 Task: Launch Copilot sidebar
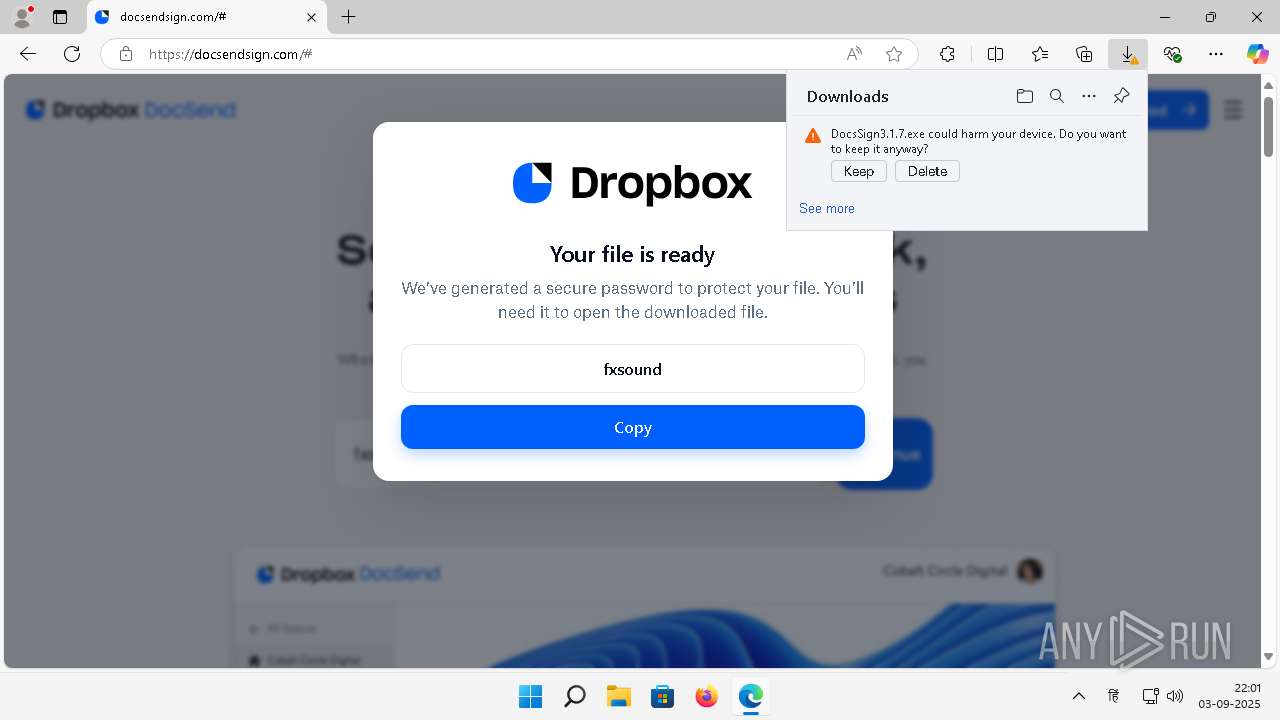(x=1258, y=54)
